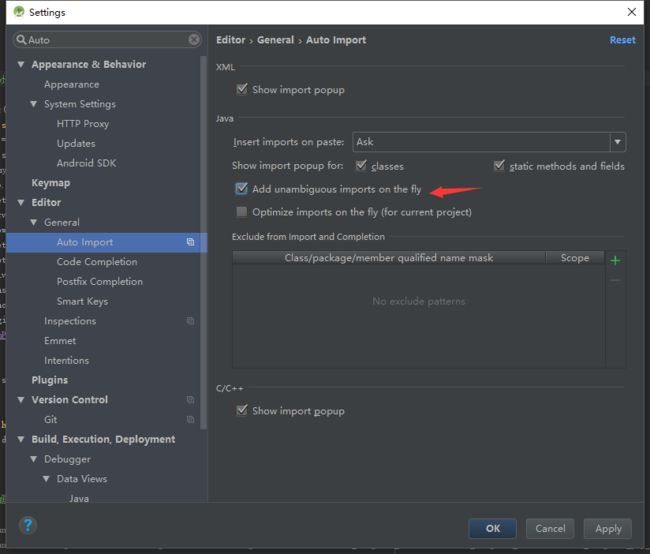Click the Reset link
The height and width of the screenshot is (554, 650).
coord(622,40)
